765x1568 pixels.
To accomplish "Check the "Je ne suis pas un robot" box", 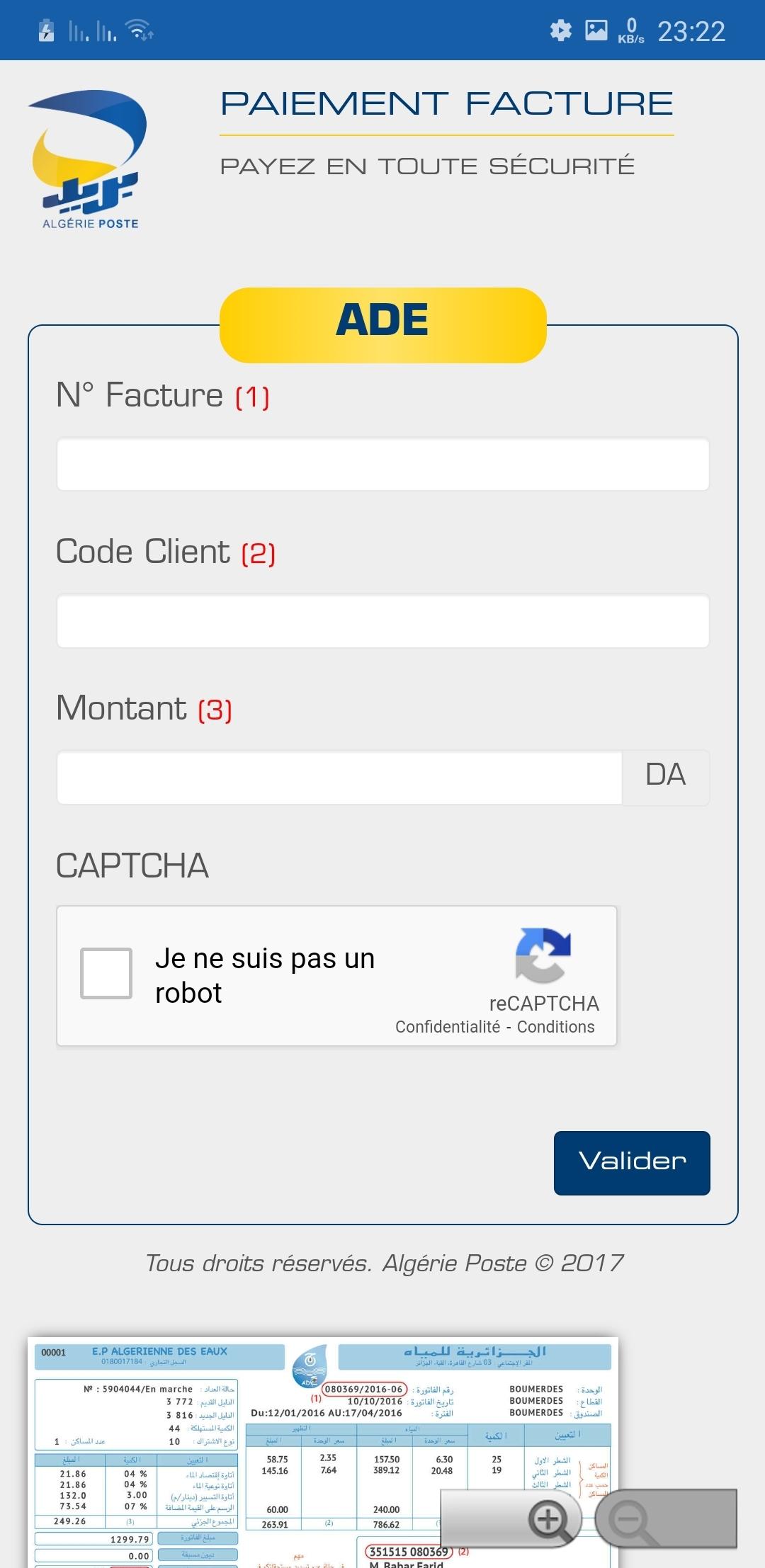I will [106, 973].
